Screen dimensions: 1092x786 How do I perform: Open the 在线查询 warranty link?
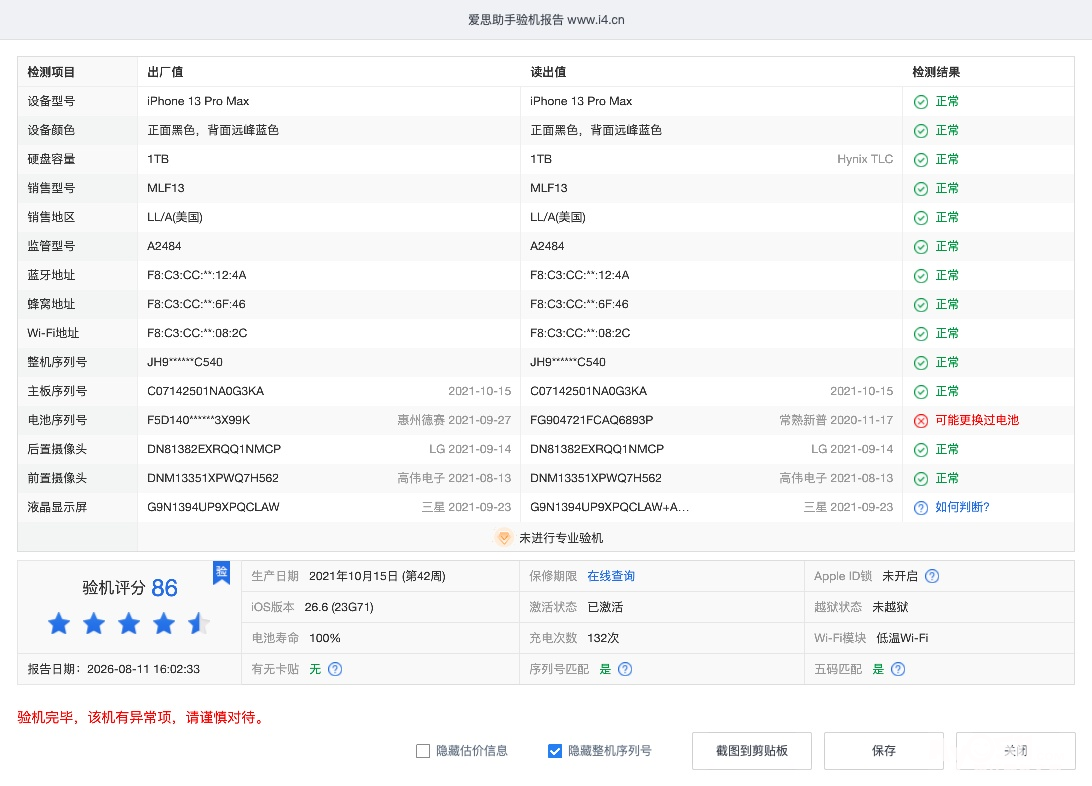611,576
